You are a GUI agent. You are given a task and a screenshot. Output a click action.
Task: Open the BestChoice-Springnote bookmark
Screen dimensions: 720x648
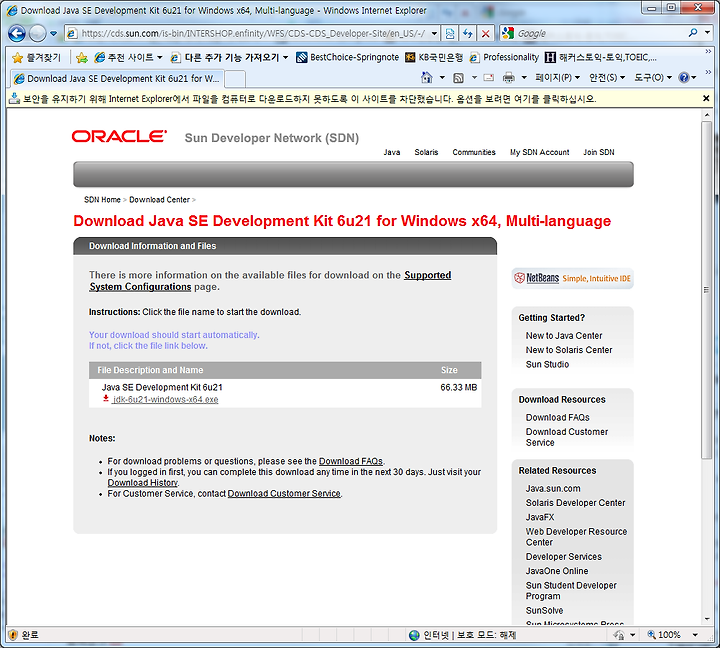348,57
